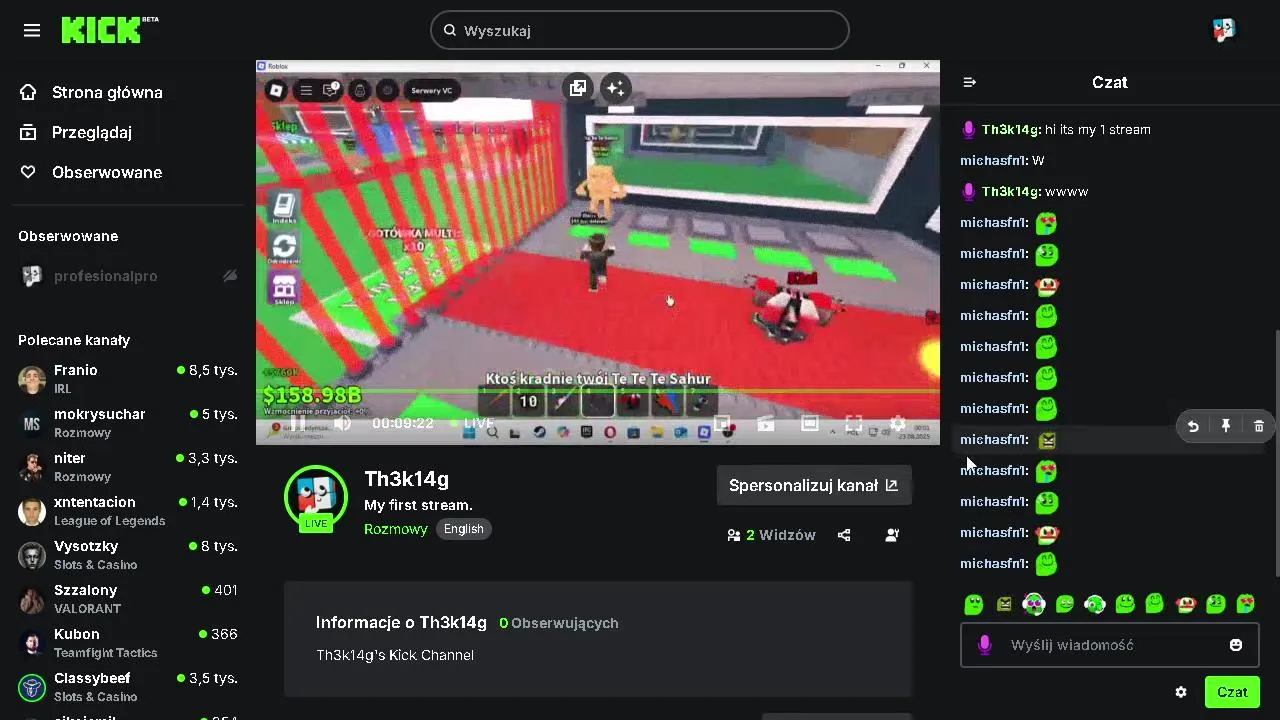Send message with the green Czat button

pyautogui.click(x=1232, y=692)
